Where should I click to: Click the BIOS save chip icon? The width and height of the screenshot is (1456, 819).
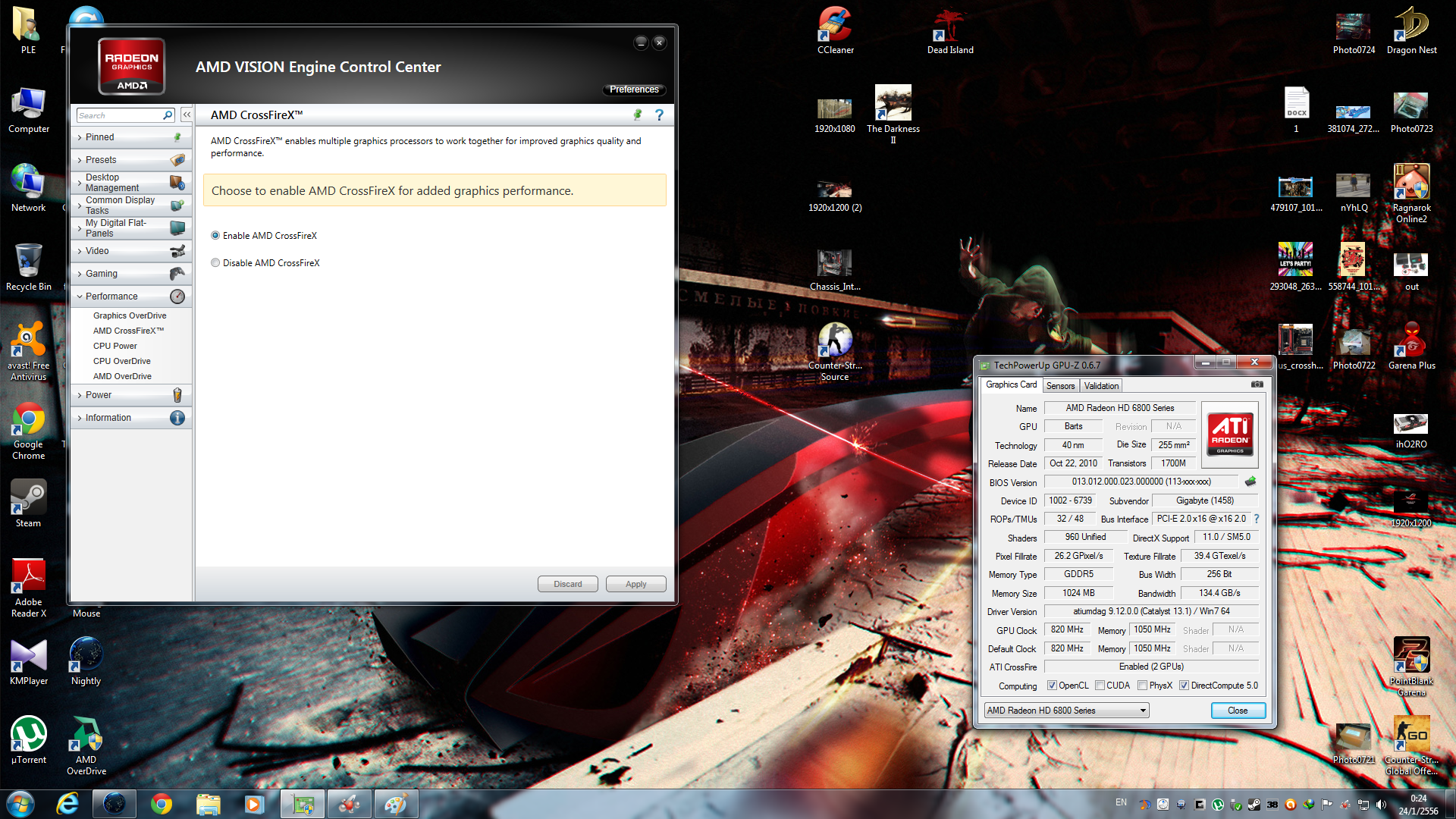point(1250,482)
